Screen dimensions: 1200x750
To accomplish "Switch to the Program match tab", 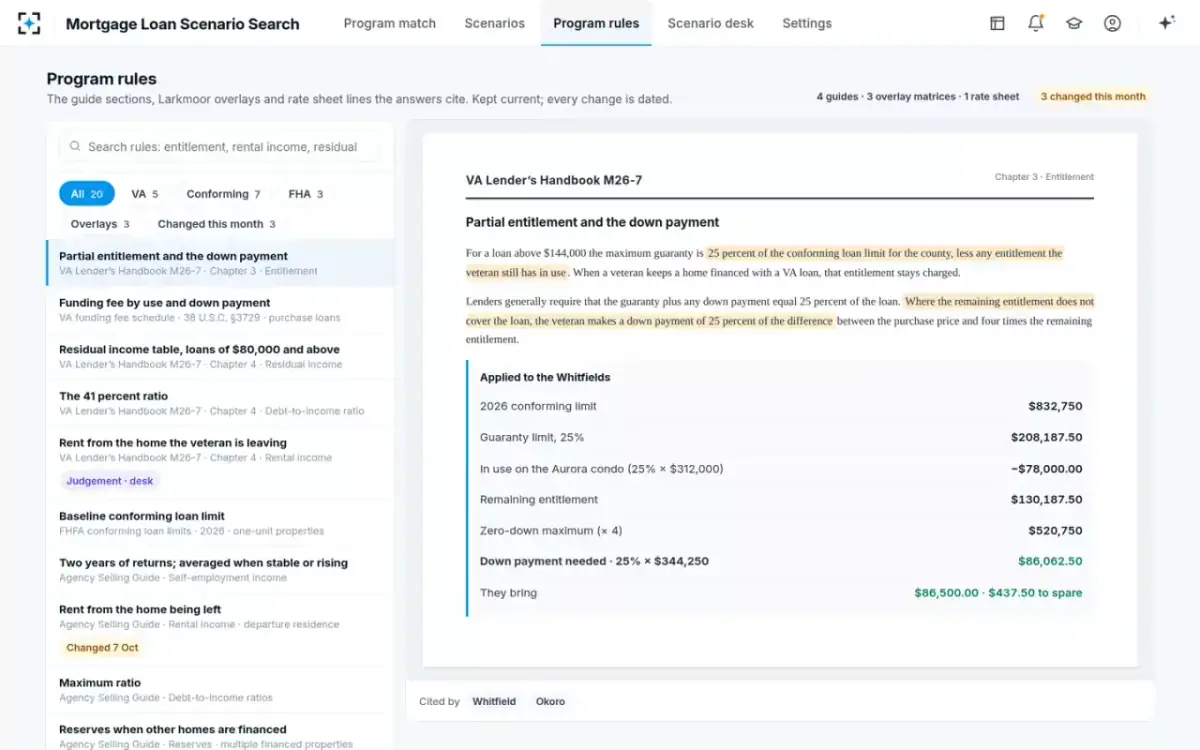I will 390,23.
